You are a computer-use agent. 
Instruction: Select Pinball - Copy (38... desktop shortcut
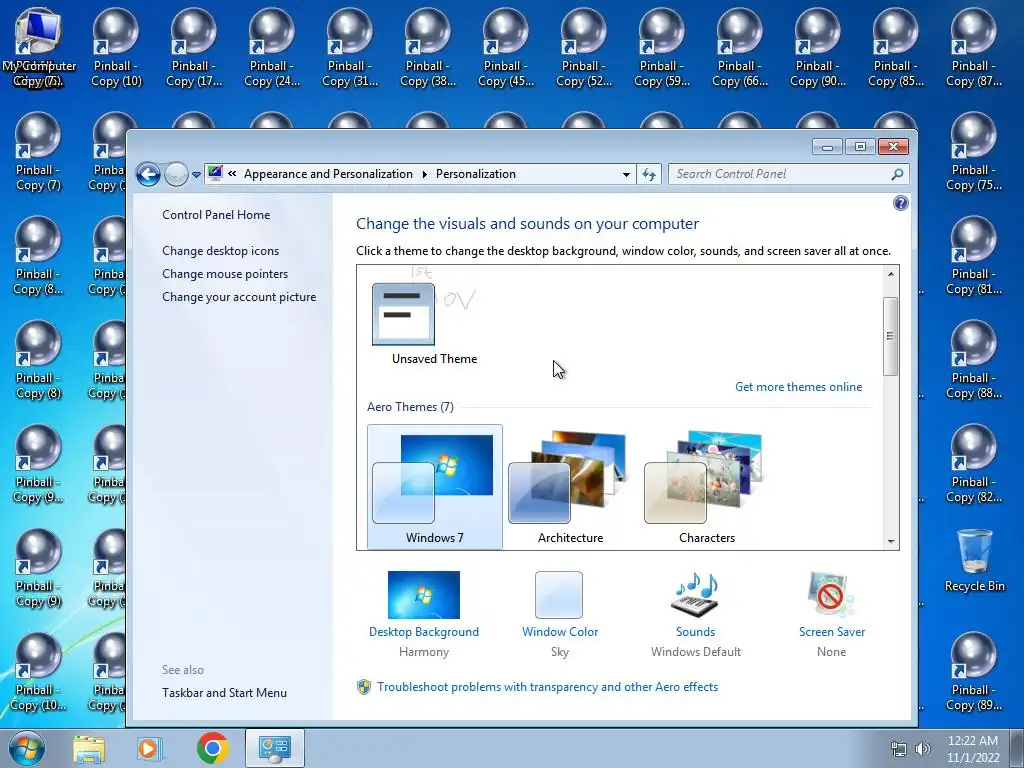point(428,47)
